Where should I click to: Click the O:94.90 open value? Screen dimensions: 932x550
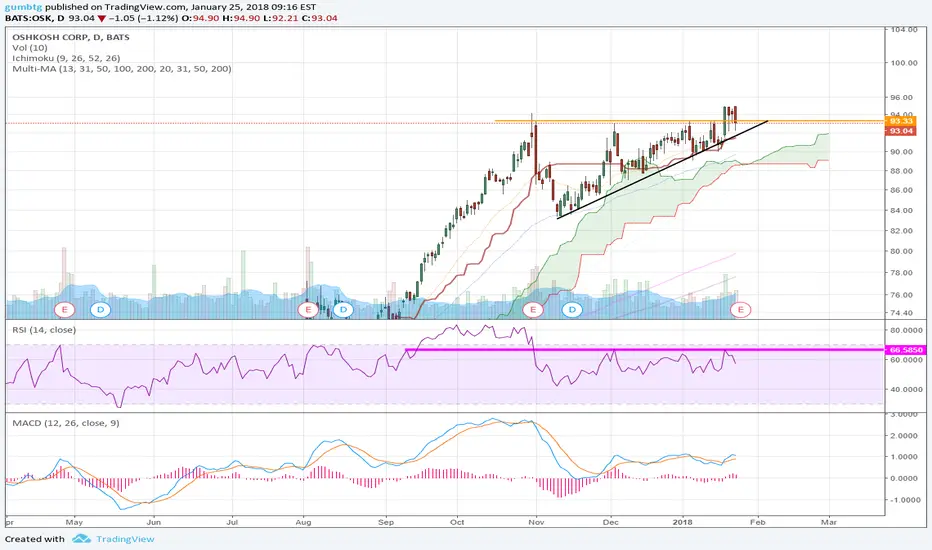pyautogui.click(x=200, y=18)
